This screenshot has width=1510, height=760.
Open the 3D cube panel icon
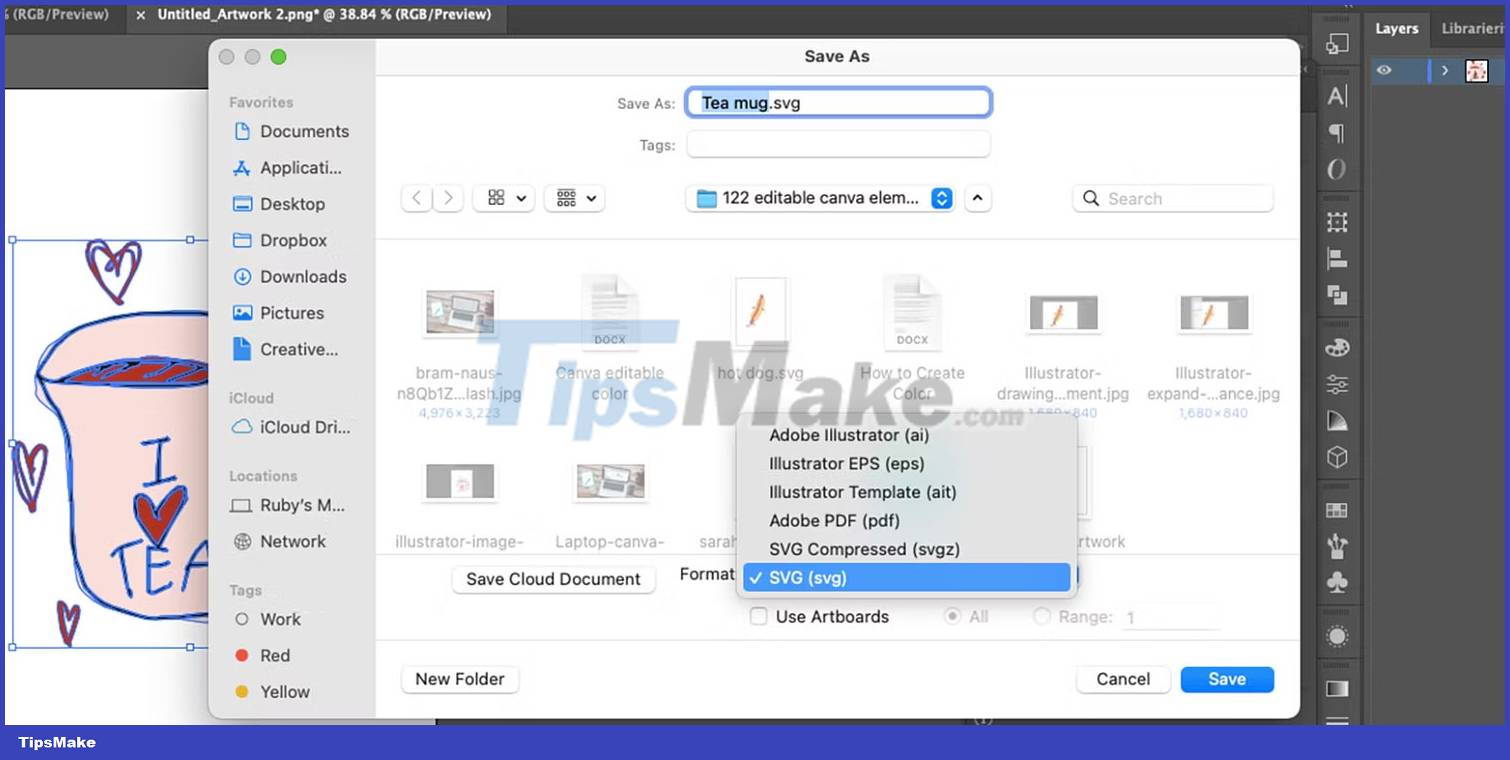point(1337,457)
